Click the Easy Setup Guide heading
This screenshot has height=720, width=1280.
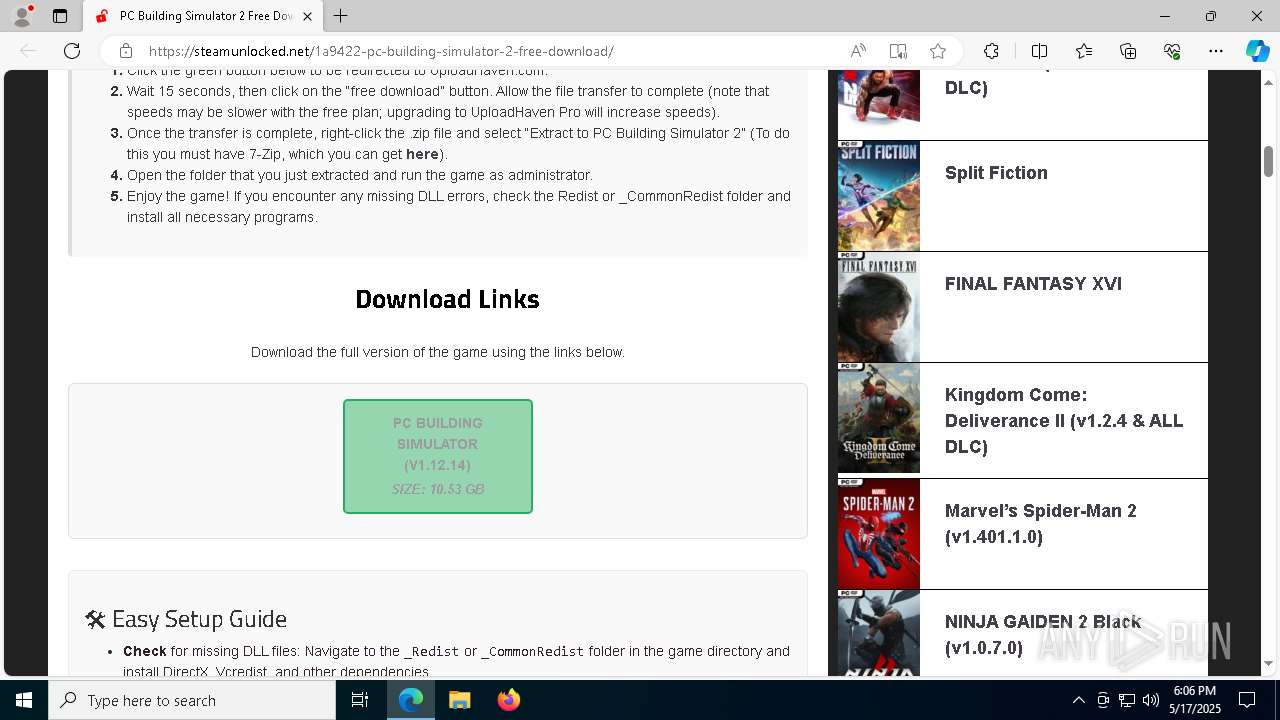(186, 619)
